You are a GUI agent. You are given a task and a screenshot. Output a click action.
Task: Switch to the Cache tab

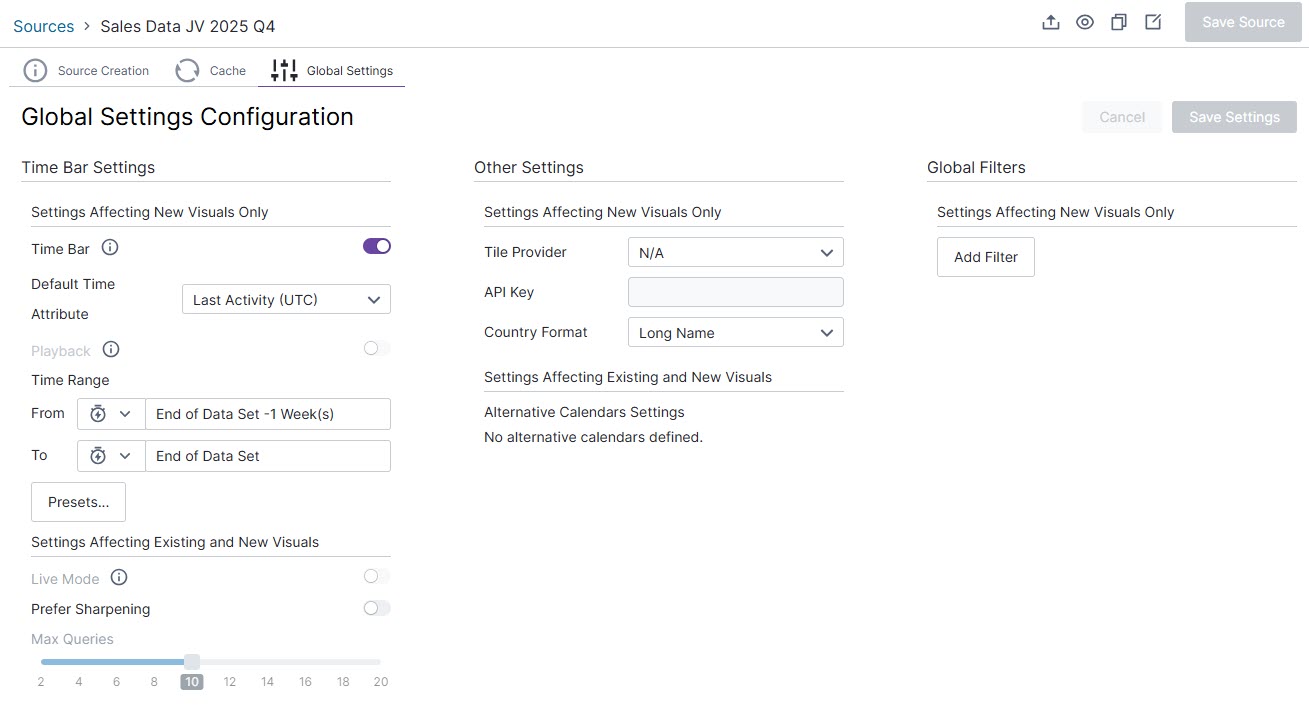[210, 70]
